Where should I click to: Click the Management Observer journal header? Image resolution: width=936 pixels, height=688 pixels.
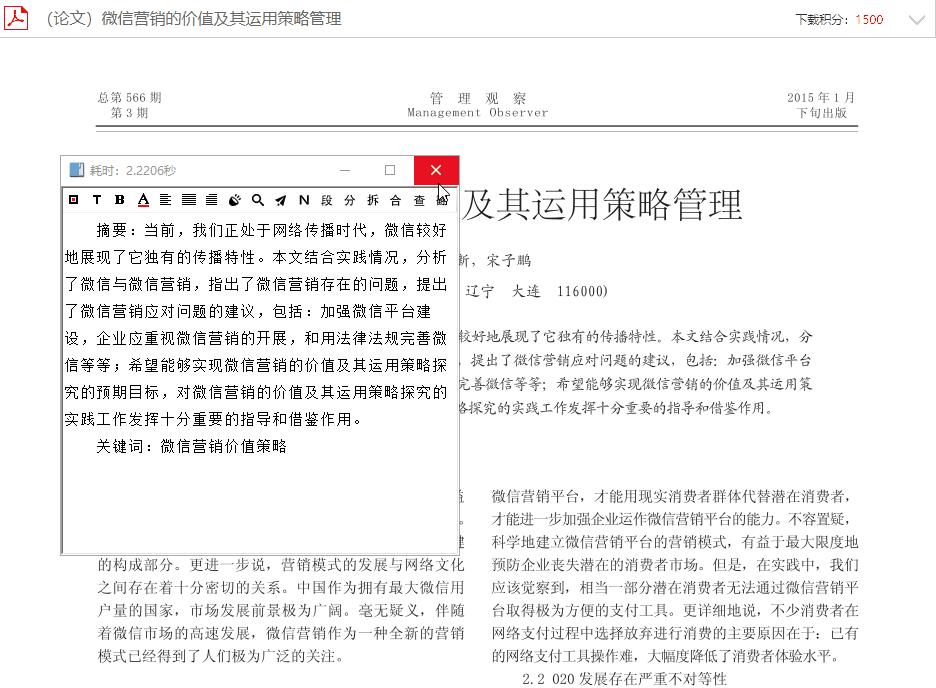pyautogui.click(x=477, y=112)
